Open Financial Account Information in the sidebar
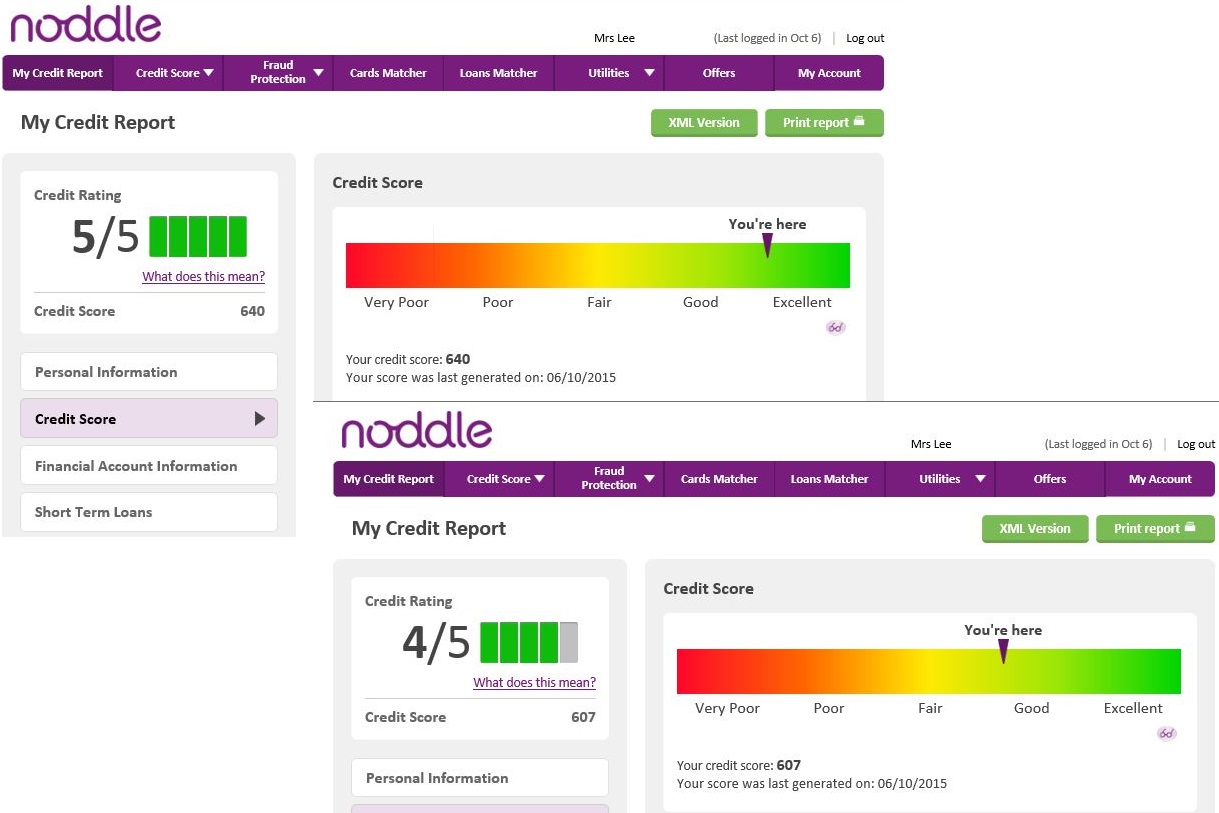Viewport: 1219px width, 813px height. point(149,466)
